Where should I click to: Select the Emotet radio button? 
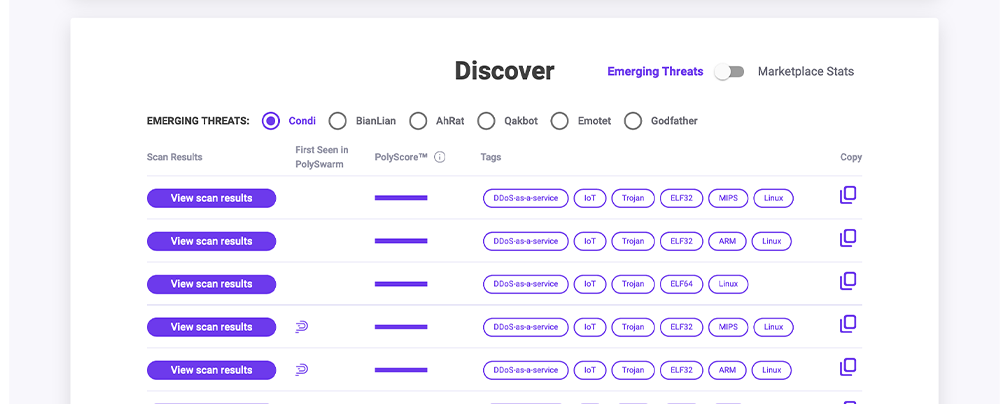(559, 121)
